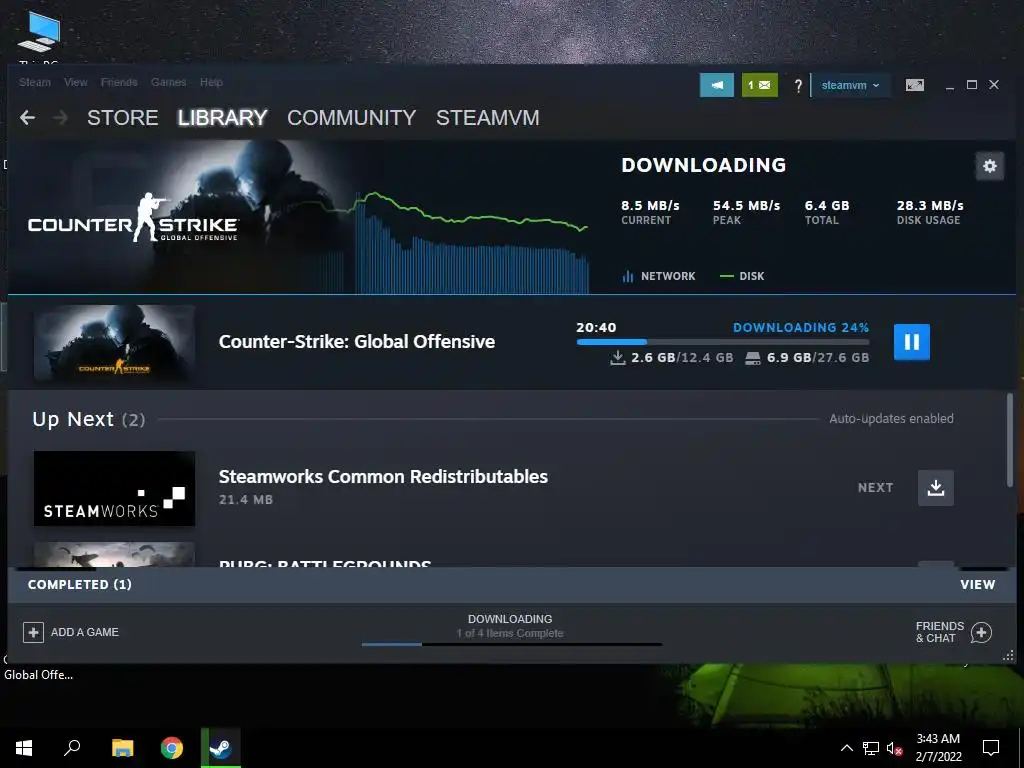Open the steamvm account dropdown
This screenshot has width=1024, height=768.
click(x=850, y=85)
